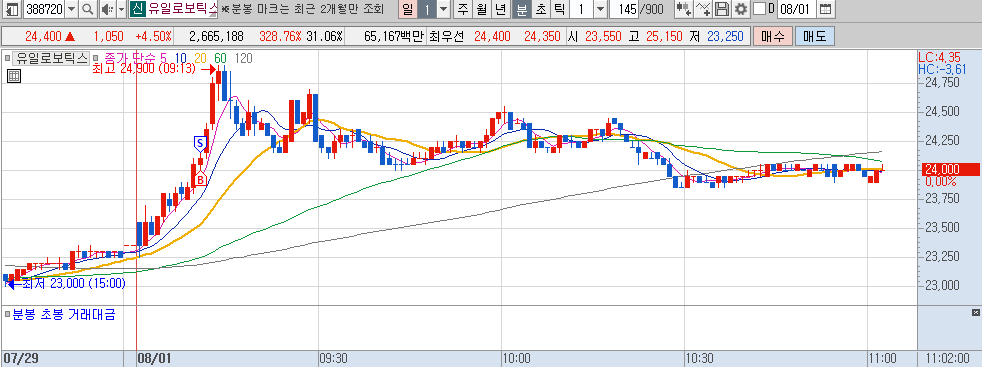Switch to the 주 weekly chart tab
The image size is (982, 367).
pos(463,9)
